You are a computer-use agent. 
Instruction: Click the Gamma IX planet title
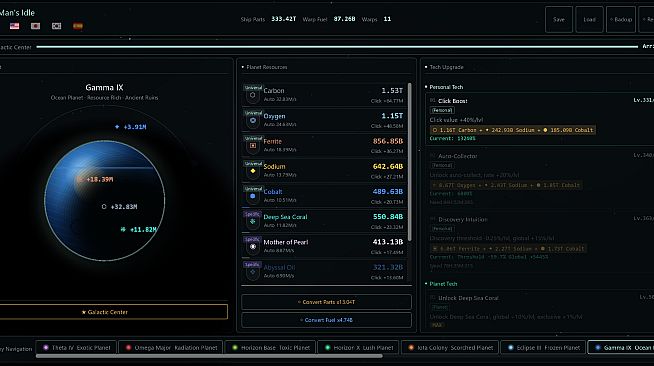(104, 87)
